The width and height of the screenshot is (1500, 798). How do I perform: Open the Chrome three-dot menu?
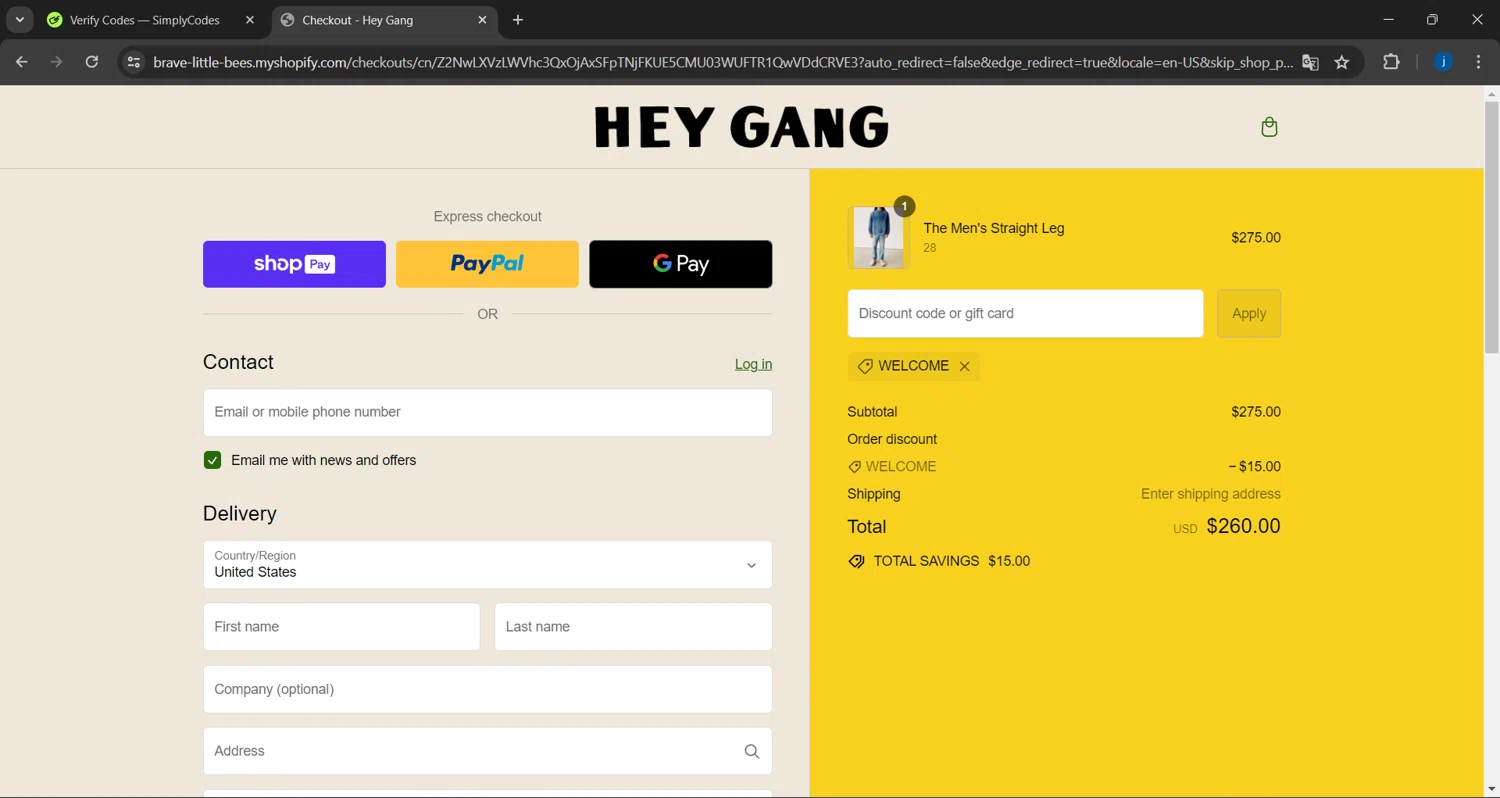coord(1478,62)
